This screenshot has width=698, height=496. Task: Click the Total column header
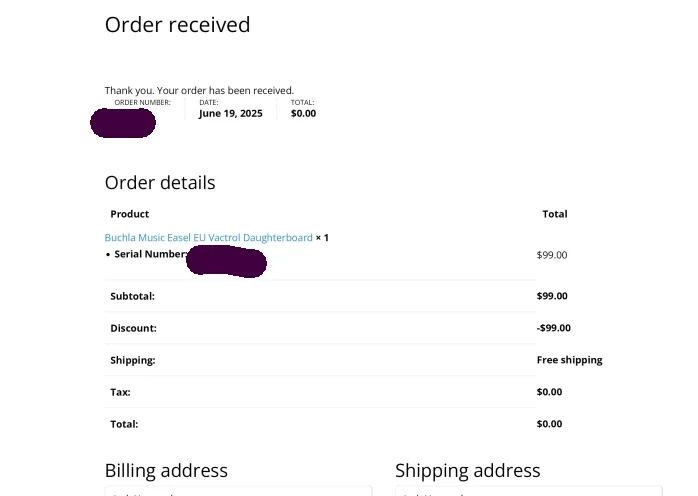[x=554, y=214]
